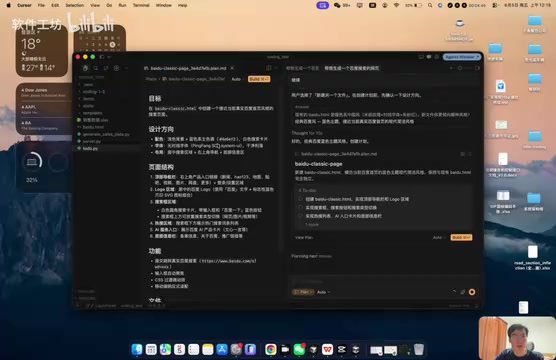Open Launchpad from the Dock
Image resolution: width=556 pixels, height=360 pixels.
coord(151,350)
